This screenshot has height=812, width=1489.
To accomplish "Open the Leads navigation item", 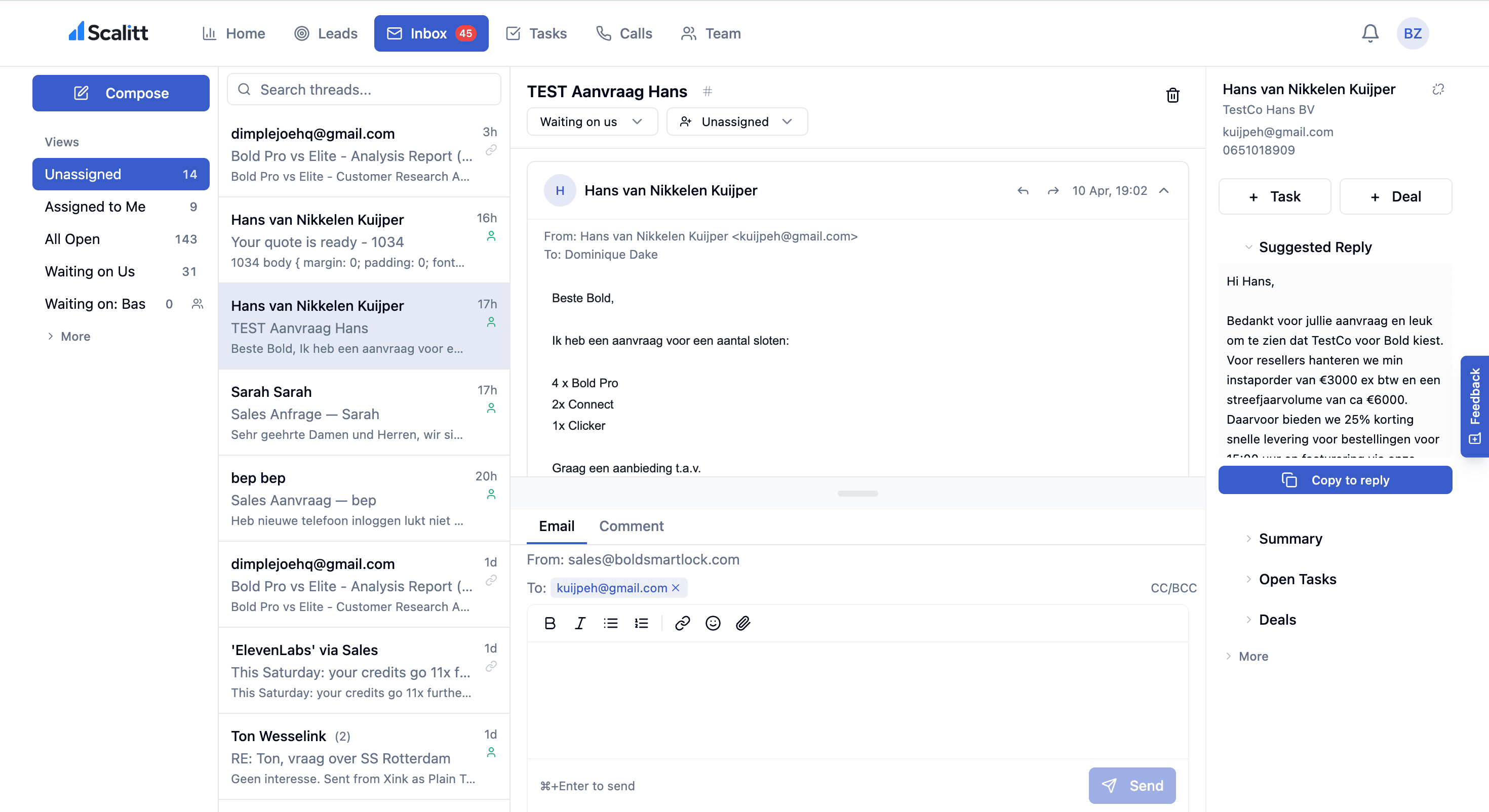I will [326, 33].
